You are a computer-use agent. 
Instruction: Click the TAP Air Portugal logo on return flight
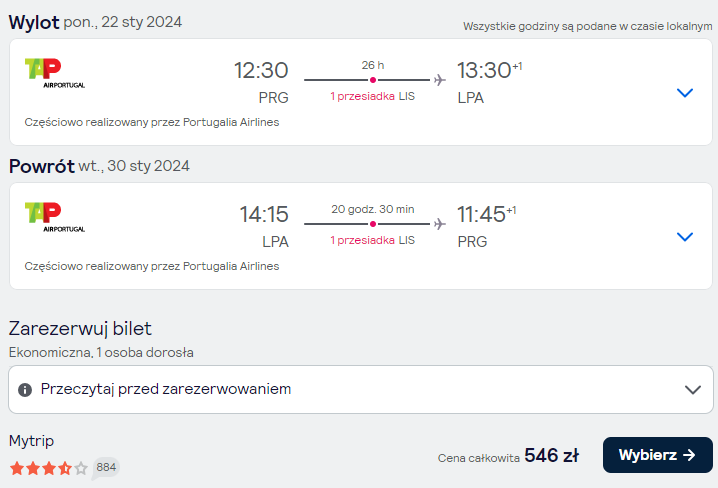[54, 217]
